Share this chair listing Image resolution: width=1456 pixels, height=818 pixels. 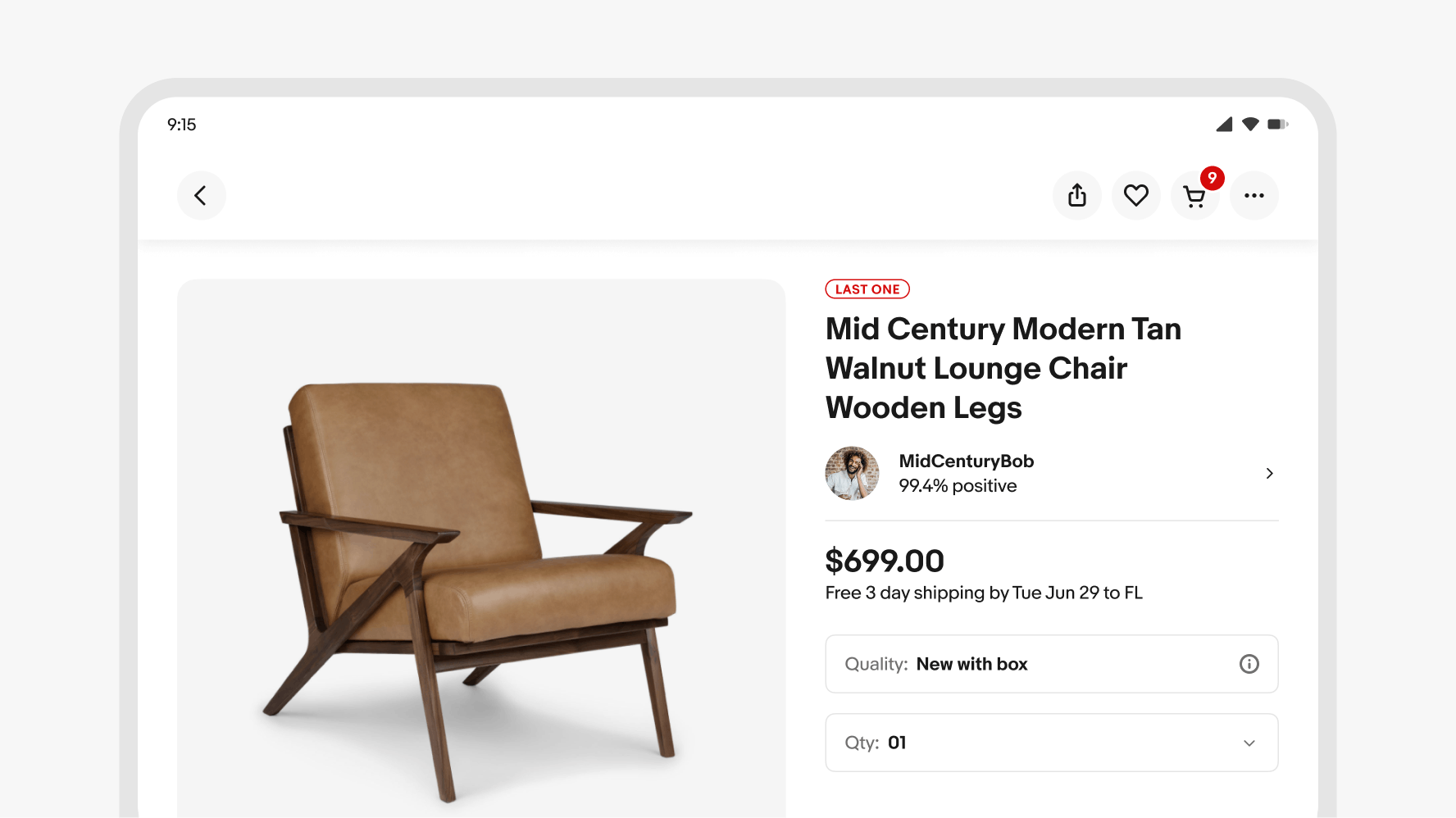tap(1076, 196)
